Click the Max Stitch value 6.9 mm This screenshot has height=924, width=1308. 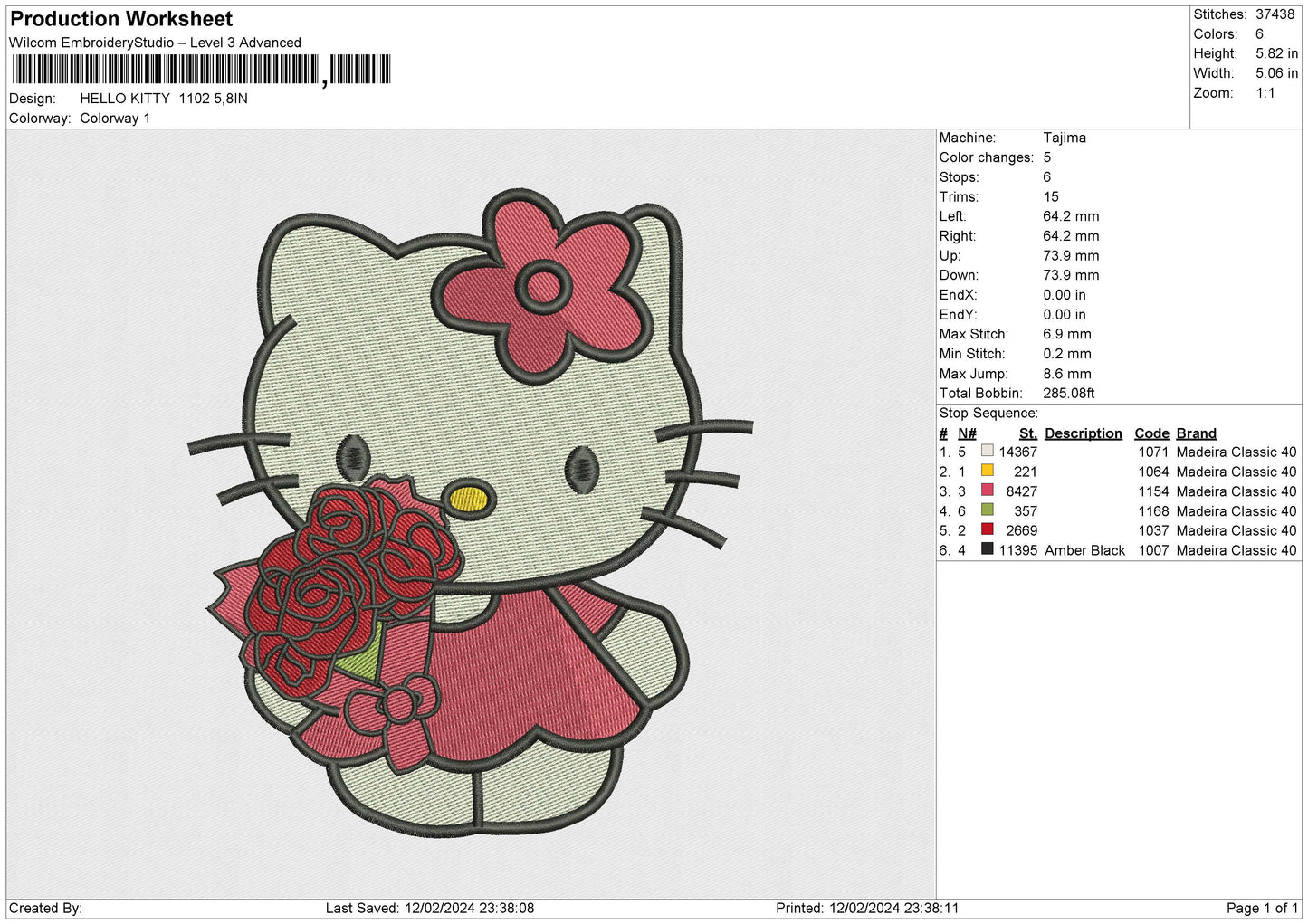coord(1067,334)
